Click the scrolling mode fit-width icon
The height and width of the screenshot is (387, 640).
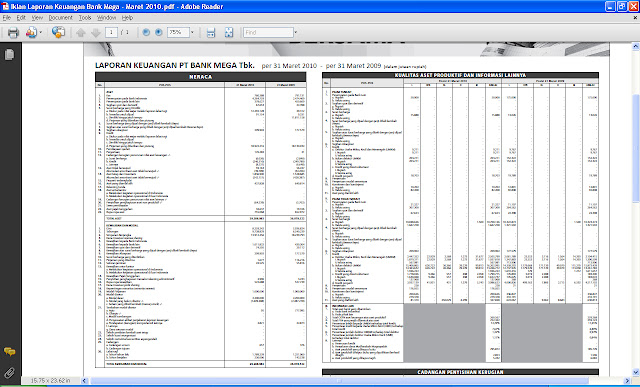coord(211,33)
